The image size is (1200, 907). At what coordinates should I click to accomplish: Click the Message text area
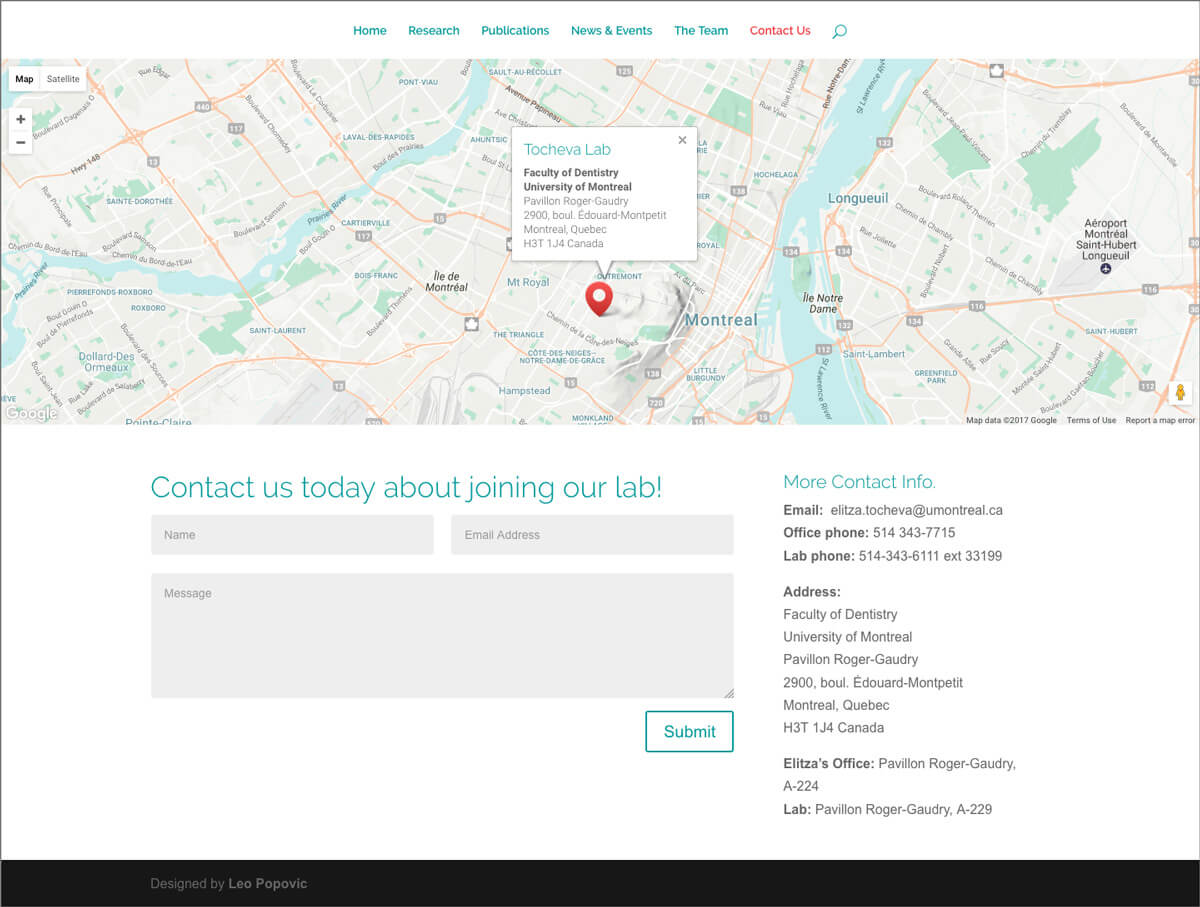click(442, 636)
